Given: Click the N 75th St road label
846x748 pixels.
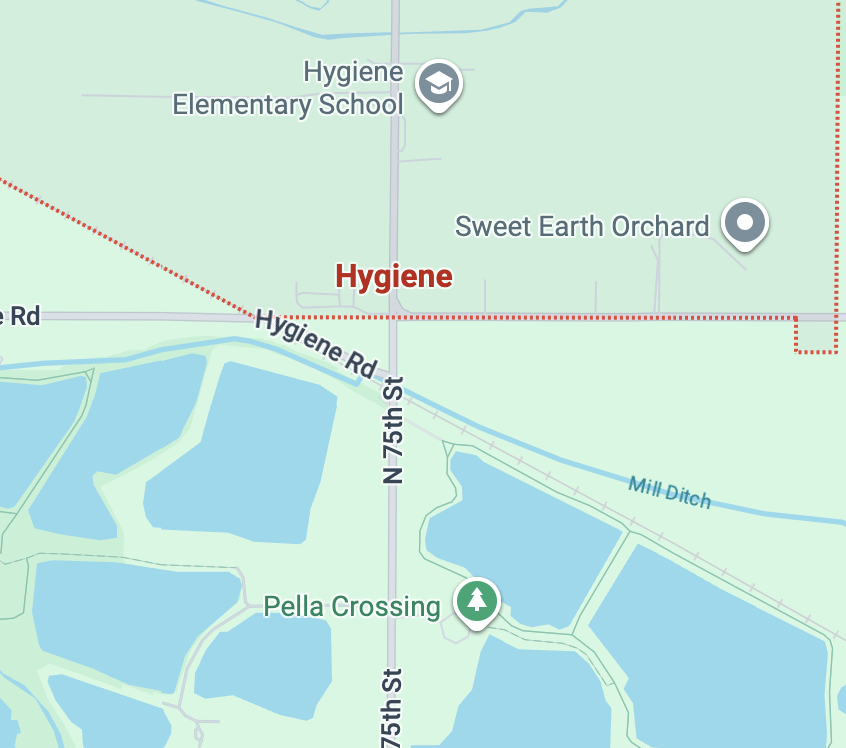Looking at the screenshot, I should (x=393, y=430).
